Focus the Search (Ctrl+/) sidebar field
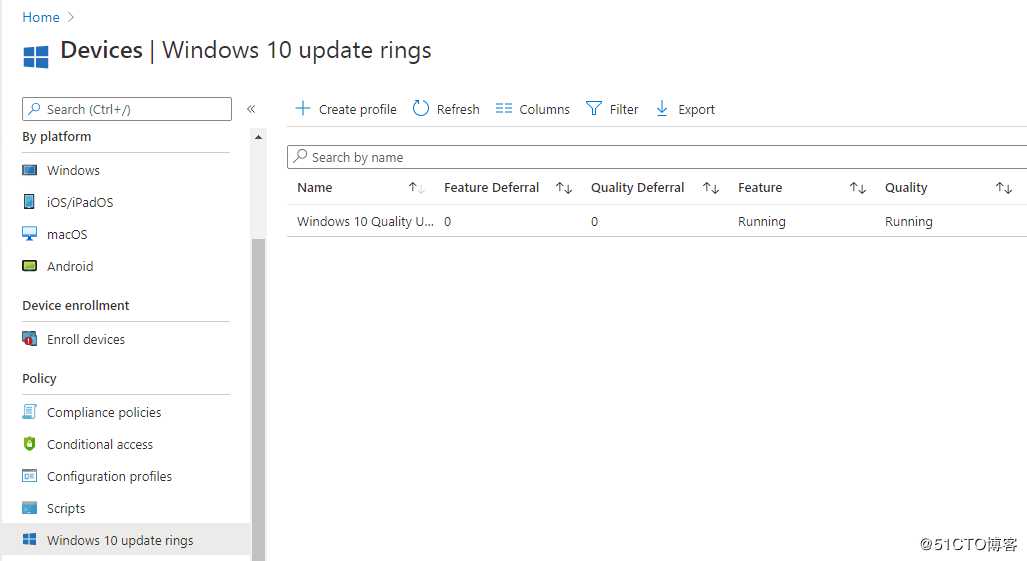 [x=126, y=109]
